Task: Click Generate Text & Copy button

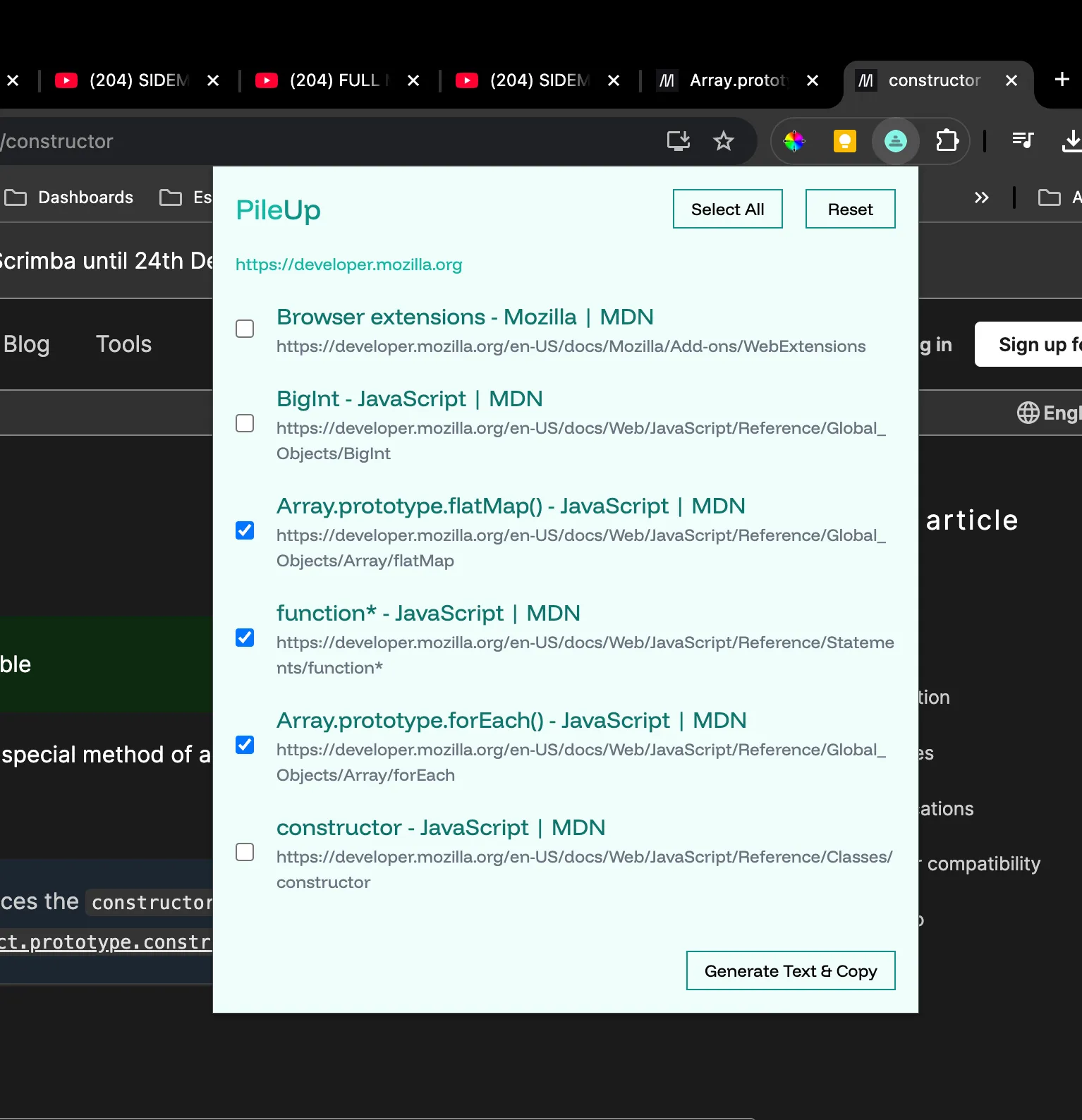Action: click(x=791, y=970)
